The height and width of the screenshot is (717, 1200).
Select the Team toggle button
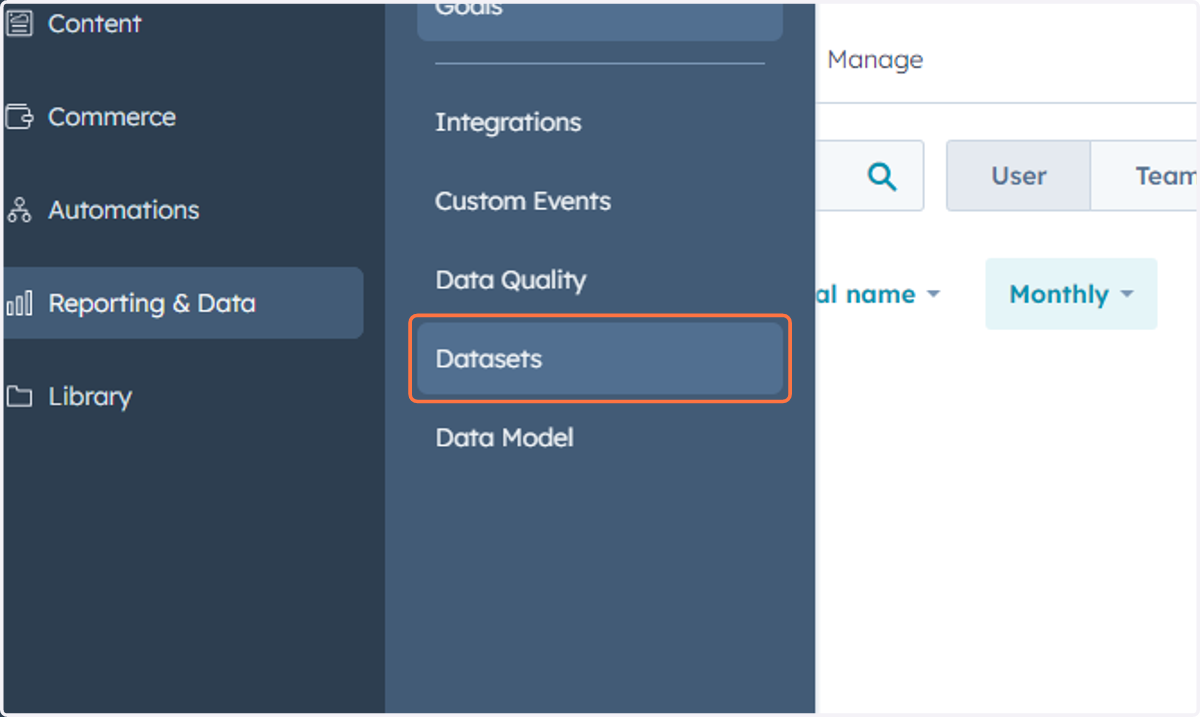click(x=1145, y=176)
